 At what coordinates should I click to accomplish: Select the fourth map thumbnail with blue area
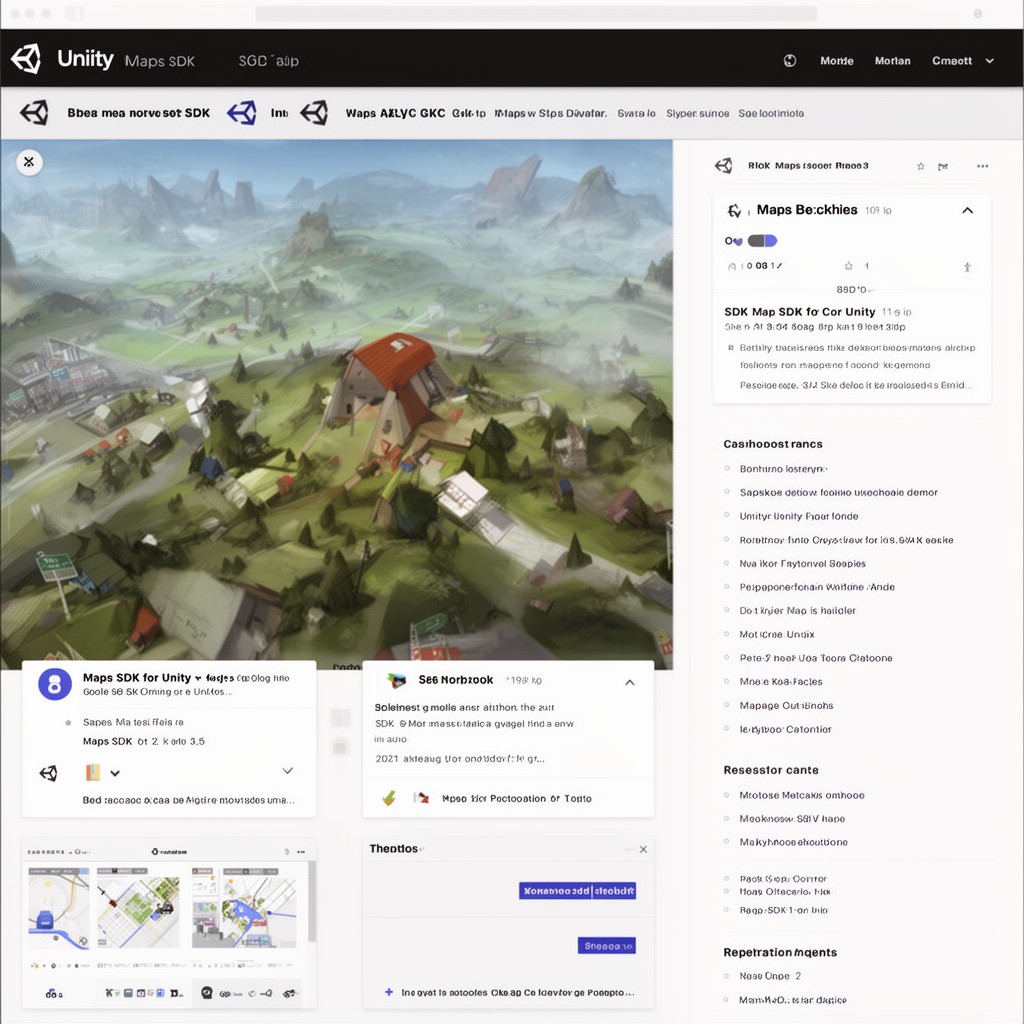pyautogui.click(x=259, y=908)
